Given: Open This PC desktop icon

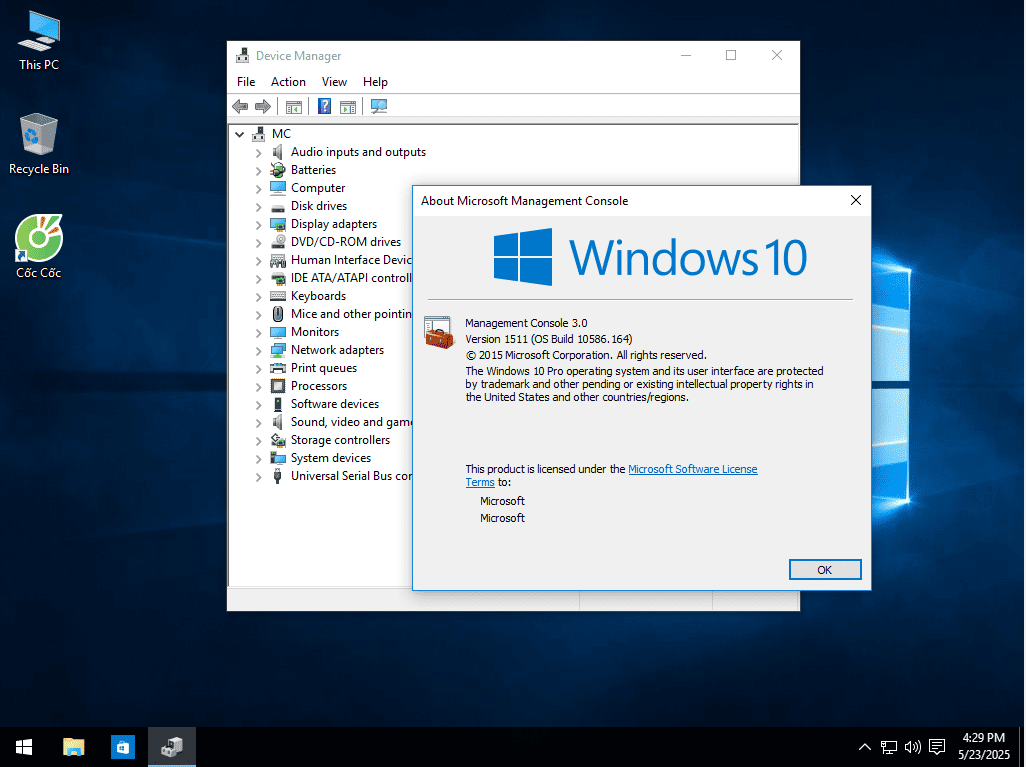Looking at the screenshot, I should [39, 41].
